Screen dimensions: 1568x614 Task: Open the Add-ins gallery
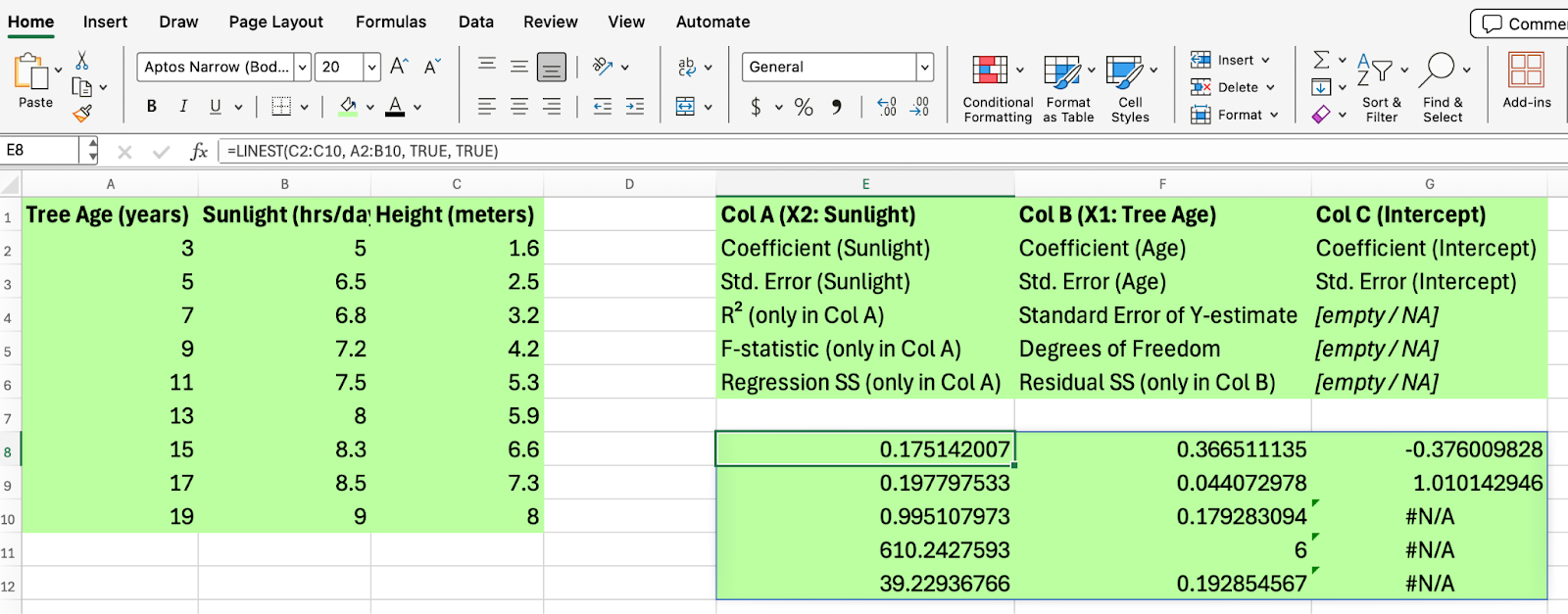[1527, 80]
